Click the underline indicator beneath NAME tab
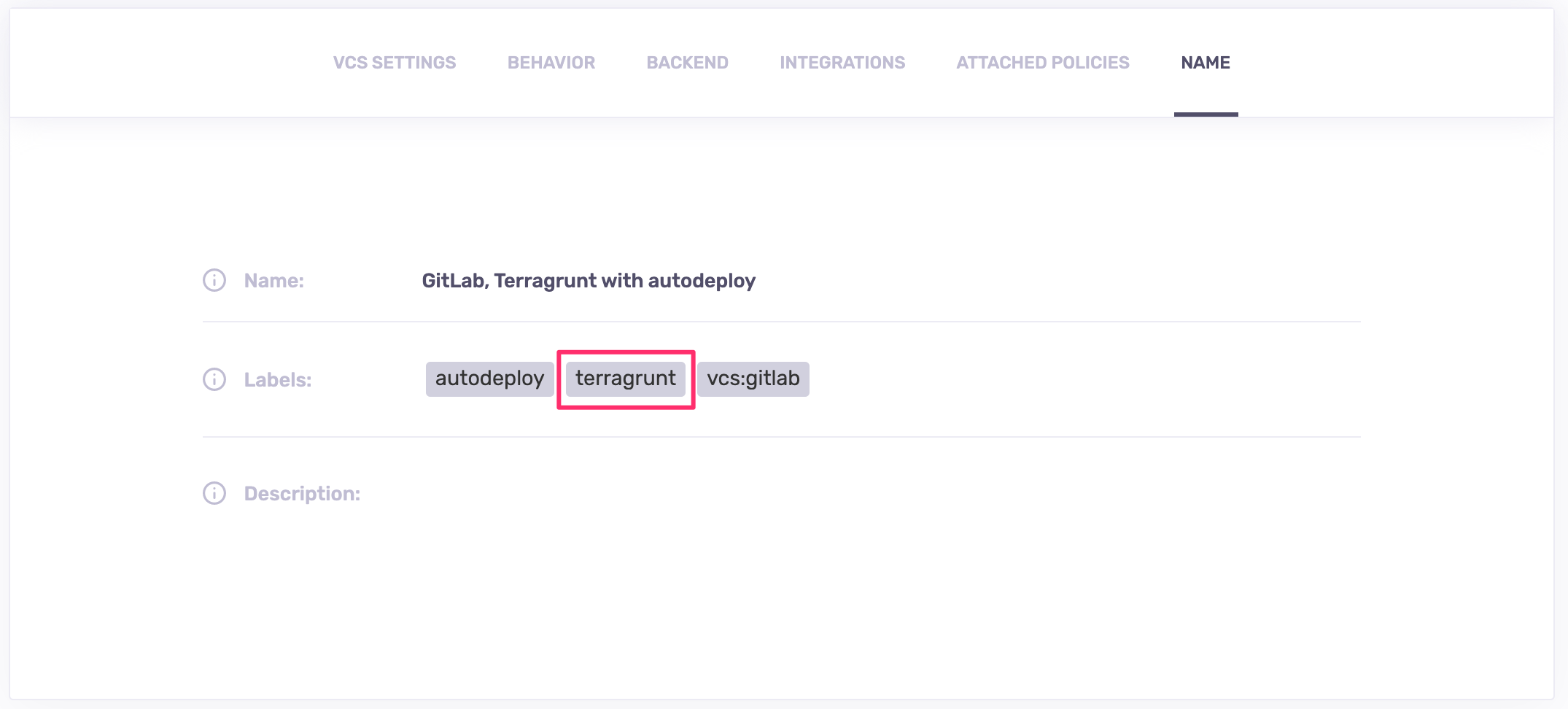Image resolution: width=1568 pixels, height=709 pixels. [1206, 115]
